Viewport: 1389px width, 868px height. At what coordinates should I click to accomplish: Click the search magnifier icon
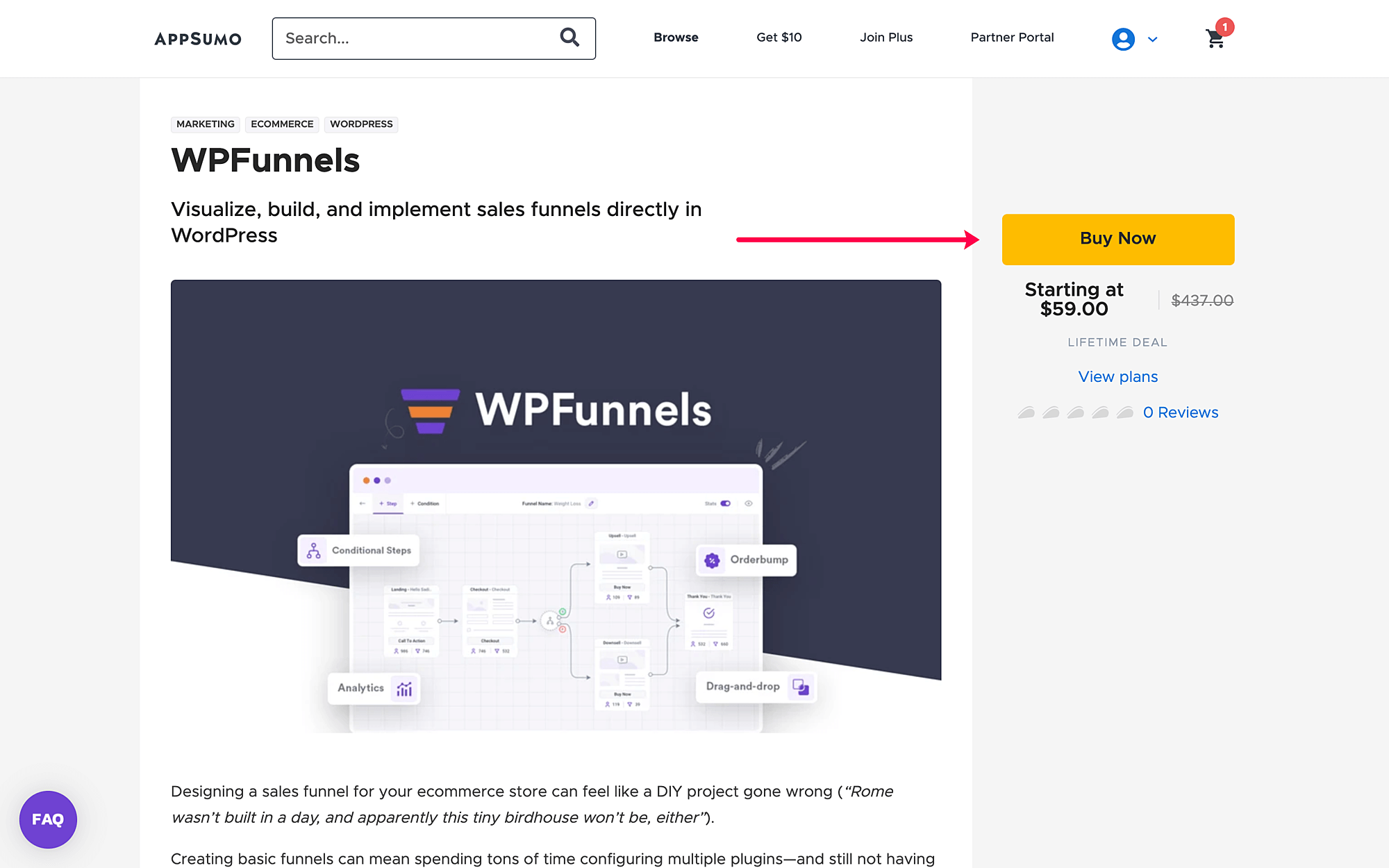coord(569,37)
